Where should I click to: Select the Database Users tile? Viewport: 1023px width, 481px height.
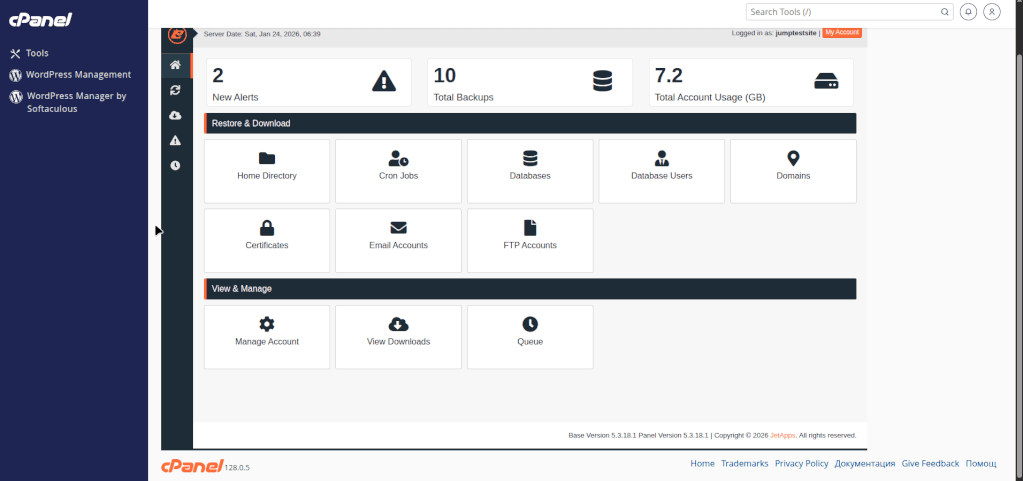coord(661,171)
